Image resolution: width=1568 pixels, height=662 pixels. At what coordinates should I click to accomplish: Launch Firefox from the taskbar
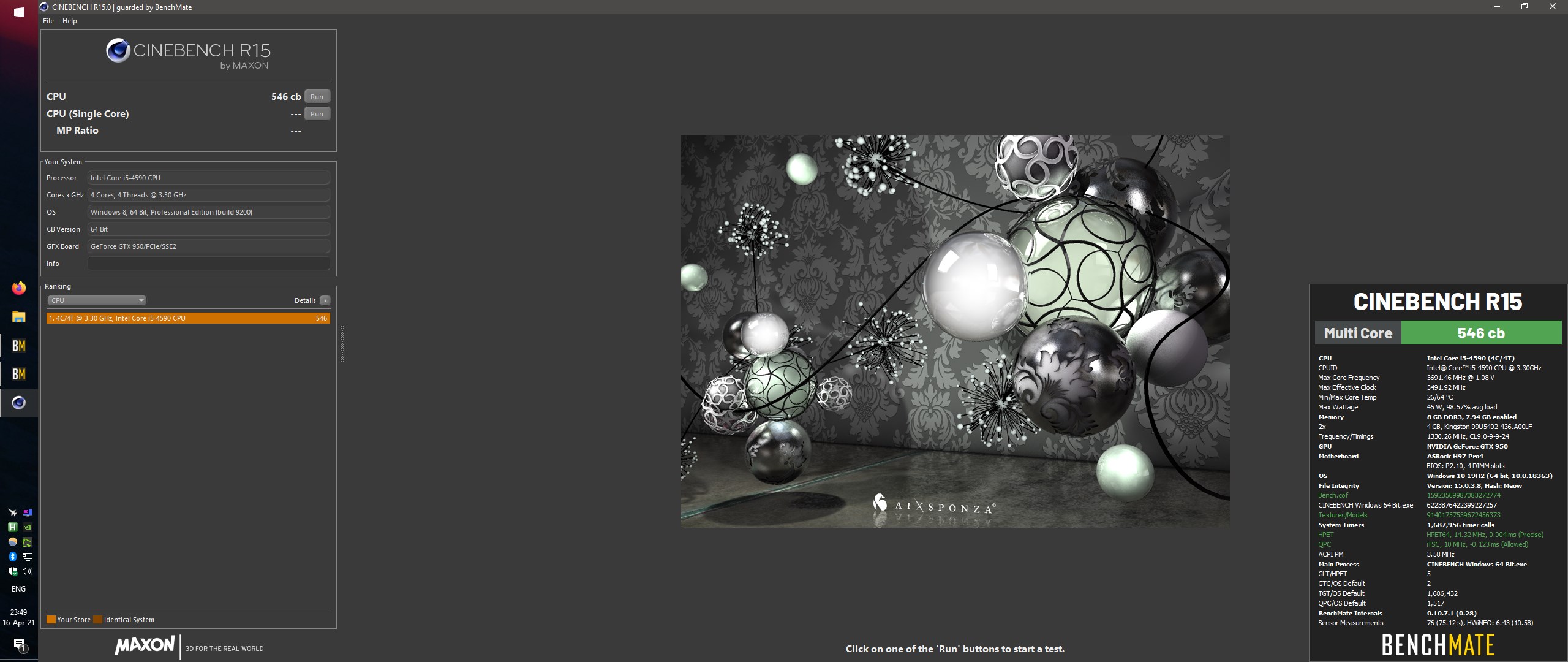(19, 287)
